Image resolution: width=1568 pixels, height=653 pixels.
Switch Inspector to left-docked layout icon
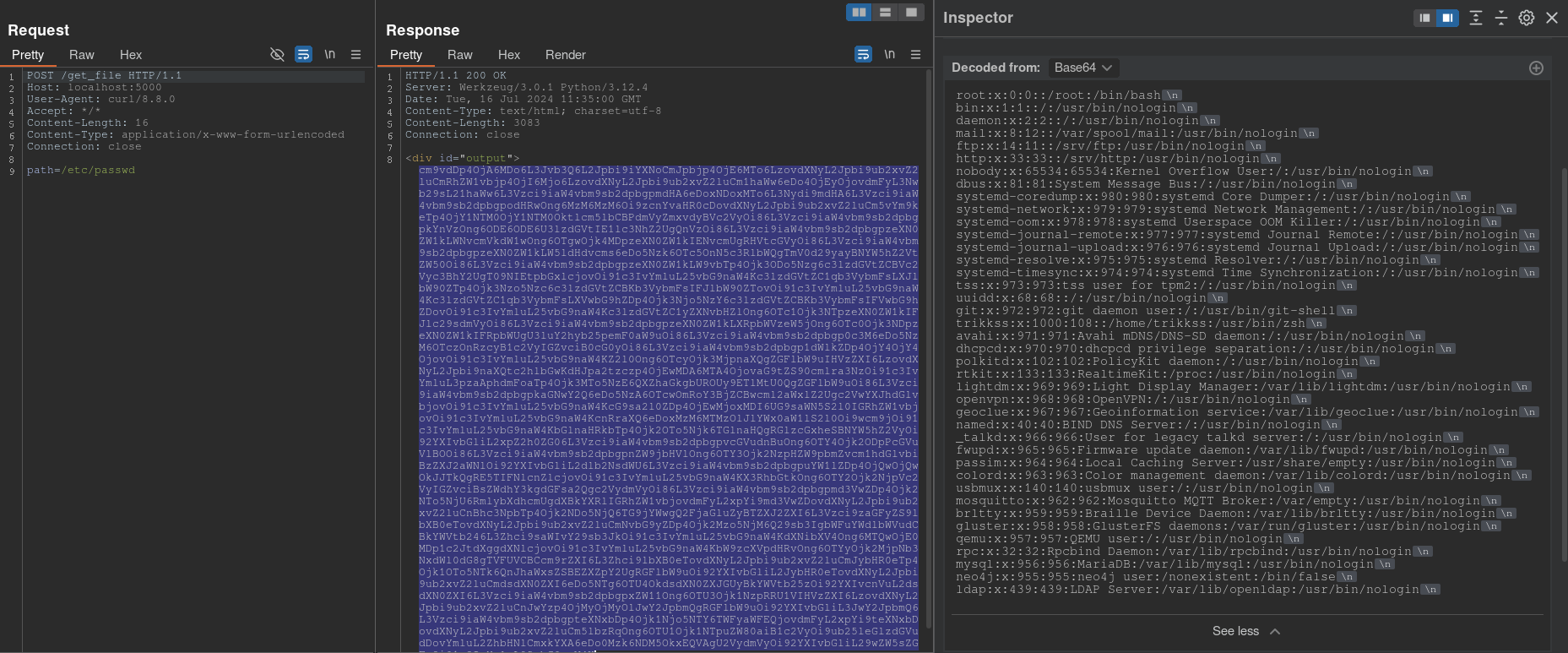point(1425,18)
